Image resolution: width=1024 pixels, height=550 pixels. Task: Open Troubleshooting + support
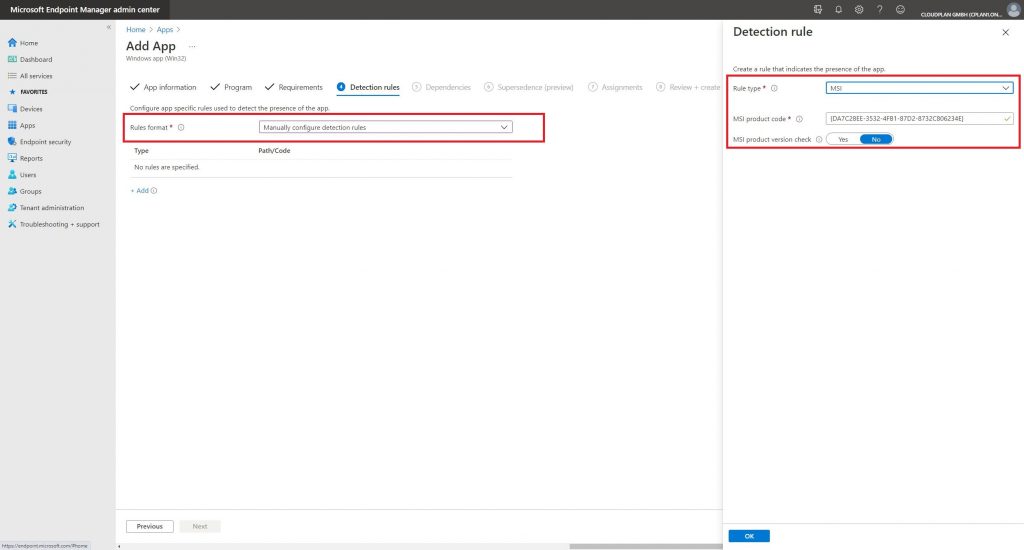tap(54, 224)
